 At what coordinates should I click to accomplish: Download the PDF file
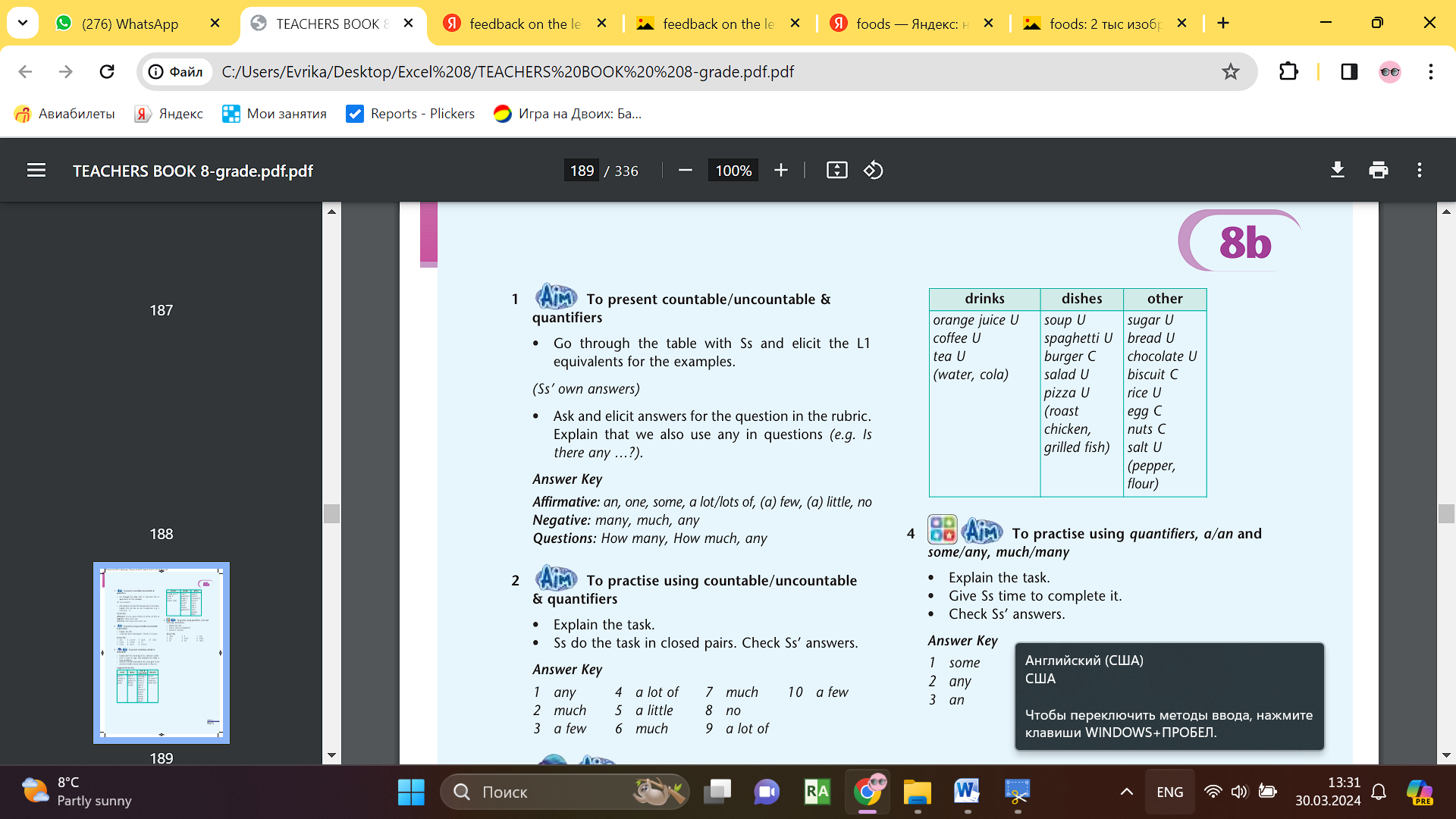(1338, 171)
